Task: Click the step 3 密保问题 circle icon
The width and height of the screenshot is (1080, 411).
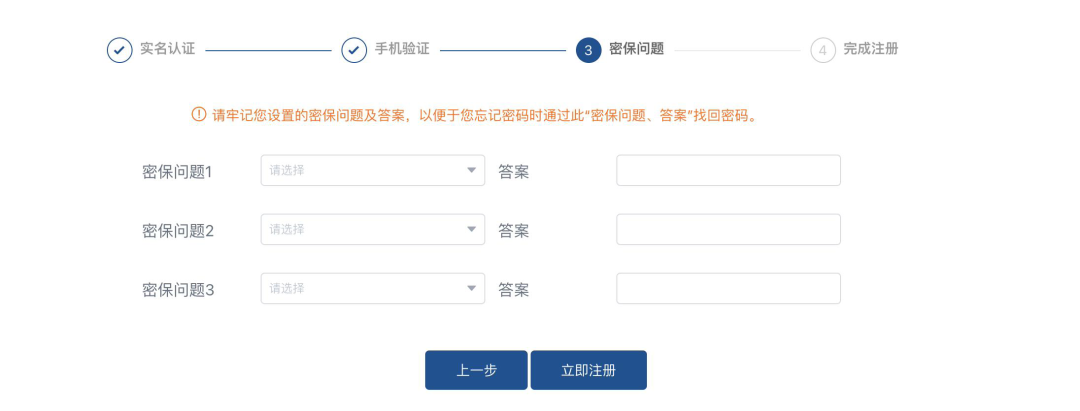Action: [588, 50]
